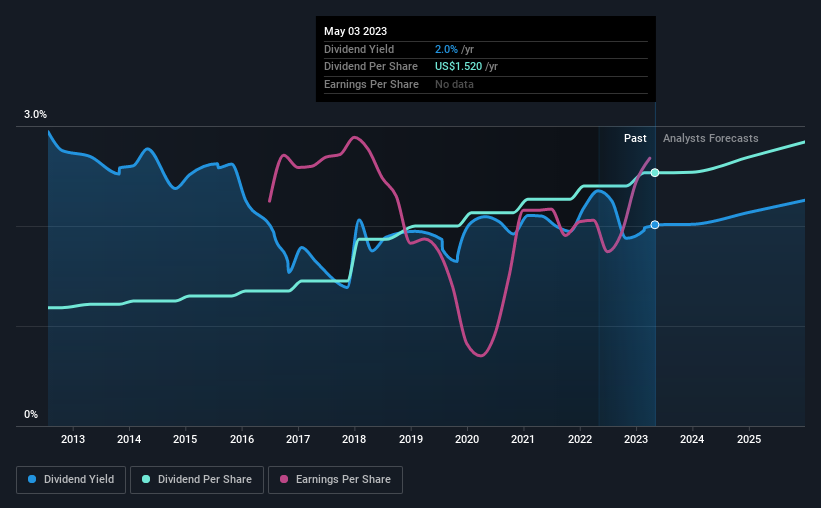Click the 2013 label on the x-axis
Viewport: 821px width, 508px height.
click(73, 439)
